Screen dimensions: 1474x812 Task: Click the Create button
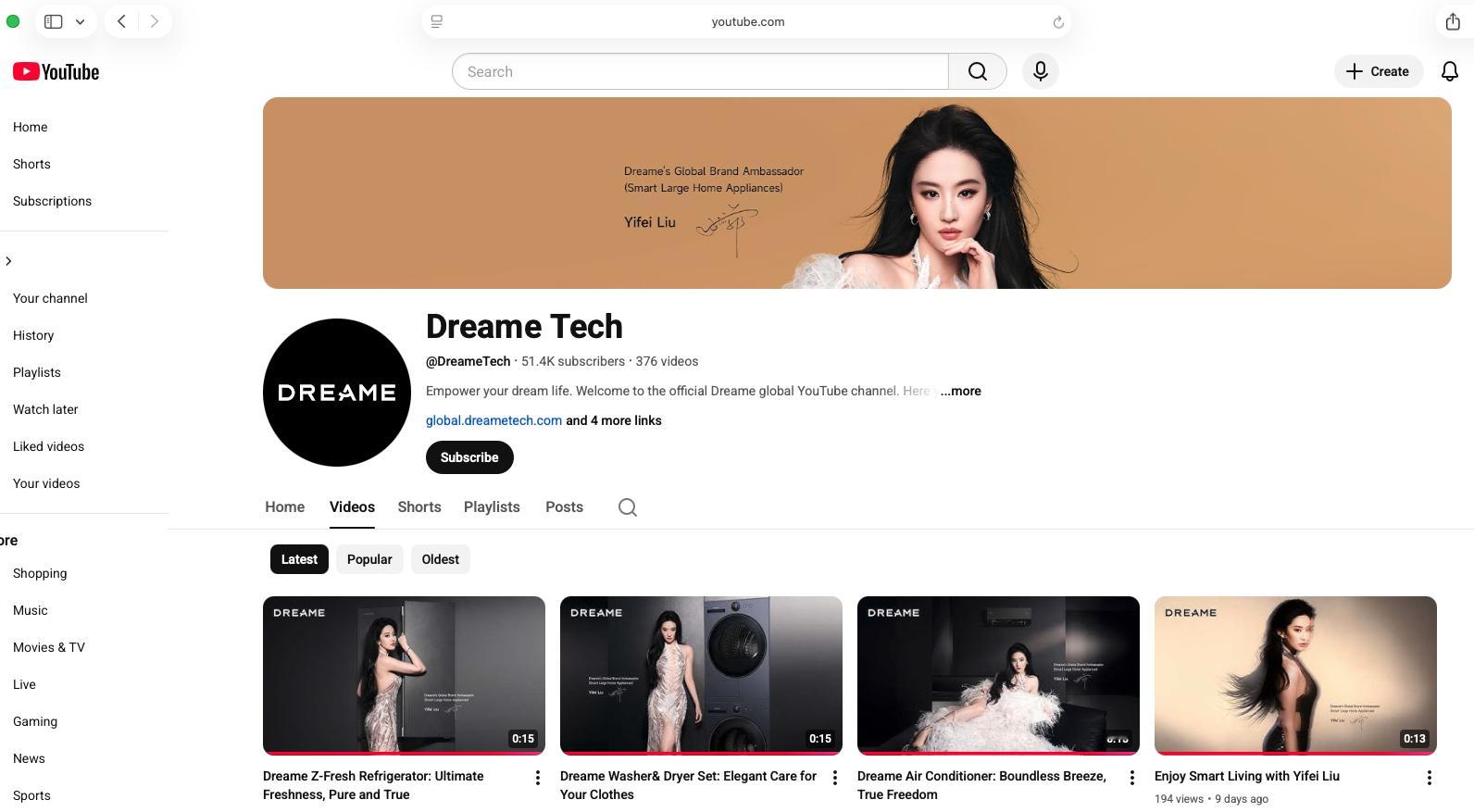1378,71
